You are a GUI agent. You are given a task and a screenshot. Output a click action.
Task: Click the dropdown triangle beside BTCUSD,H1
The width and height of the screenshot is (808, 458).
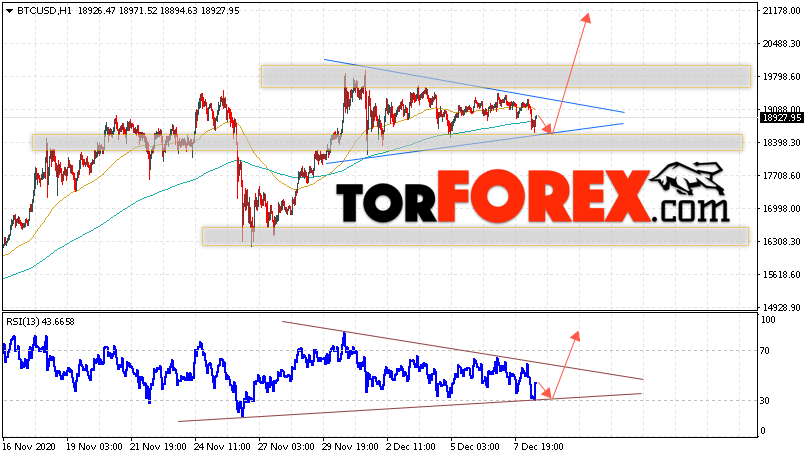click(9, 11)
